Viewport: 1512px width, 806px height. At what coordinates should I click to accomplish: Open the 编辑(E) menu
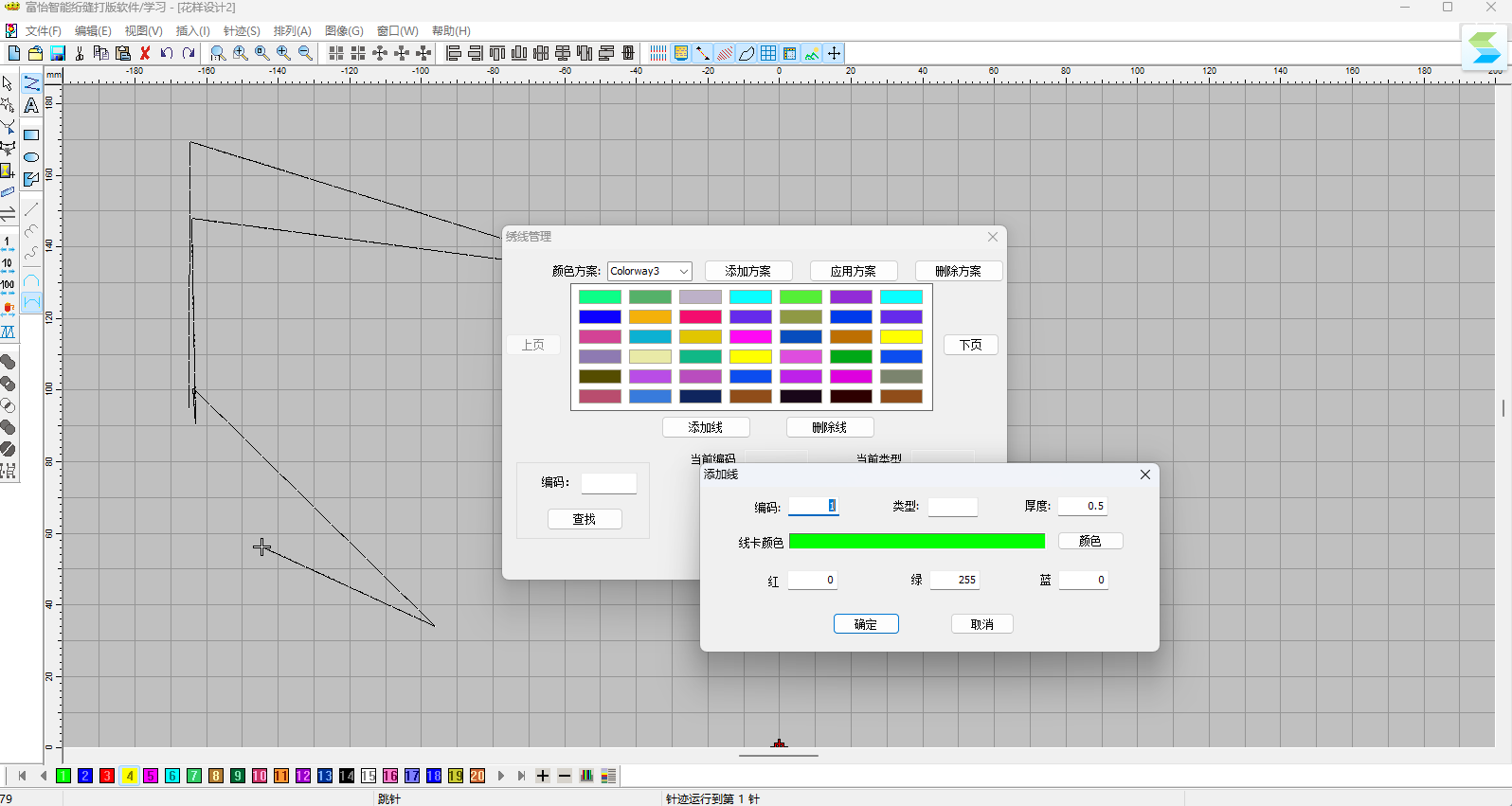tap(93, 31)
